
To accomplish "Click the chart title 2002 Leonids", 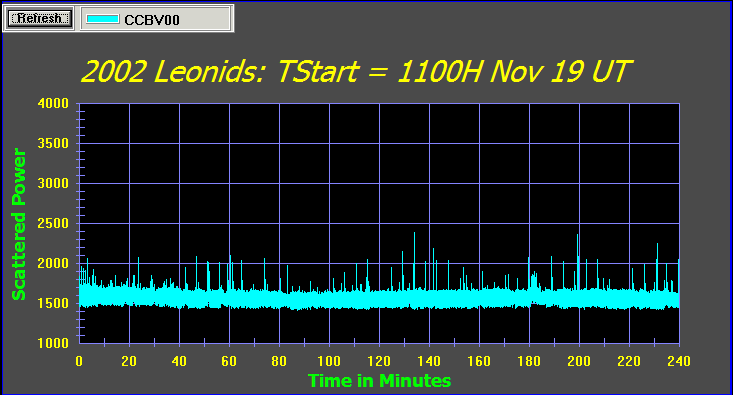I will coord(356,71).
